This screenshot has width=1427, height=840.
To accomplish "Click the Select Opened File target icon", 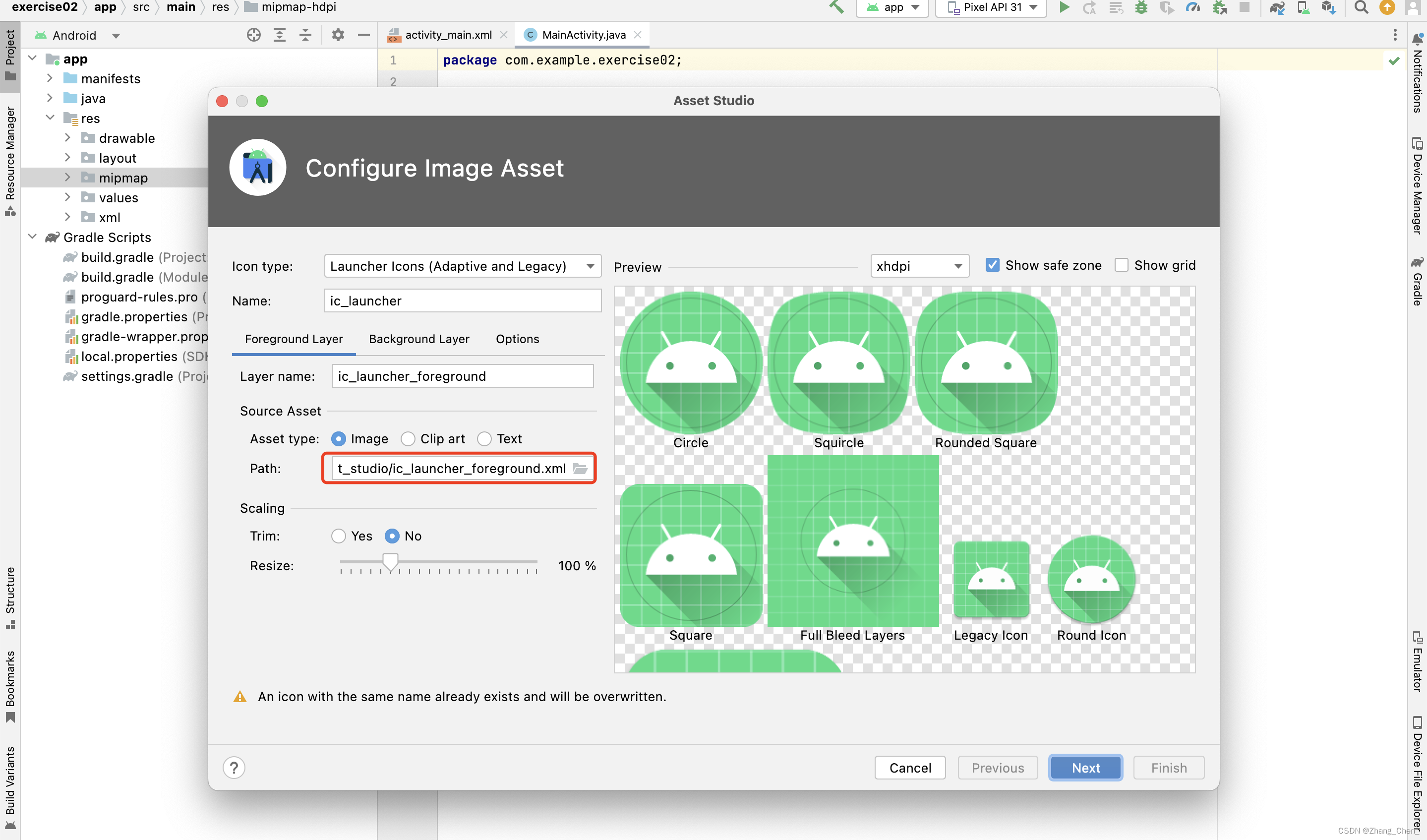I will 254,35.
